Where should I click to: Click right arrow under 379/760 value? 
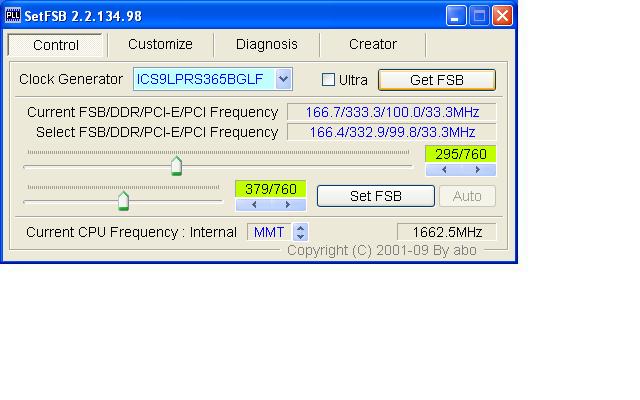tap(288, 204)
